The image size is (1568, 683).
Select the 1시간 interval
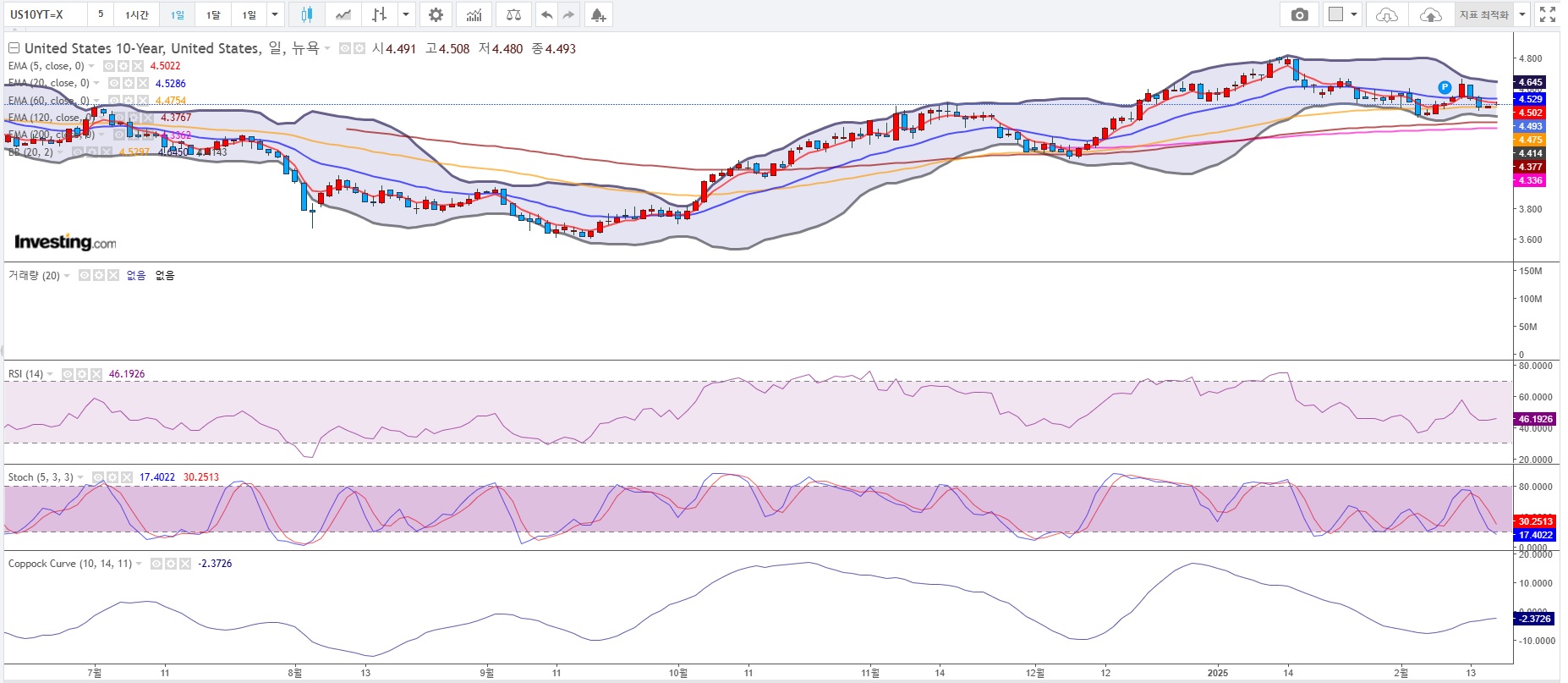click(x=136, y=14)
